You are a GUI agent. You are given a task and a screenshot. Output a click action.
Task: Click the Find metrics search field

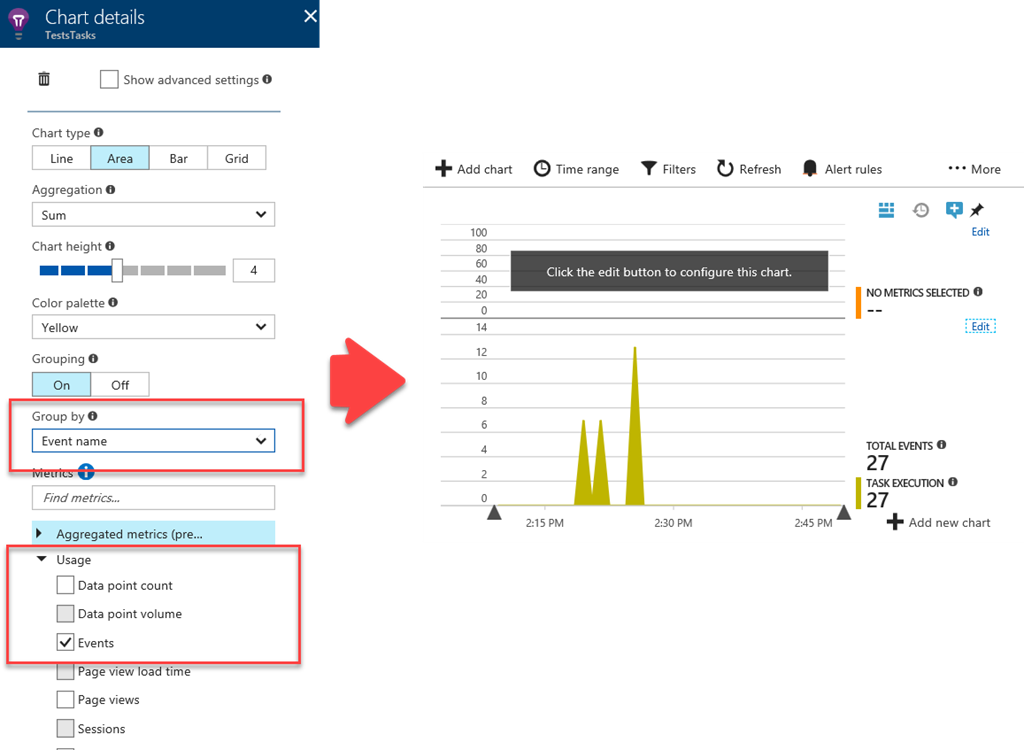click(153, 498)
